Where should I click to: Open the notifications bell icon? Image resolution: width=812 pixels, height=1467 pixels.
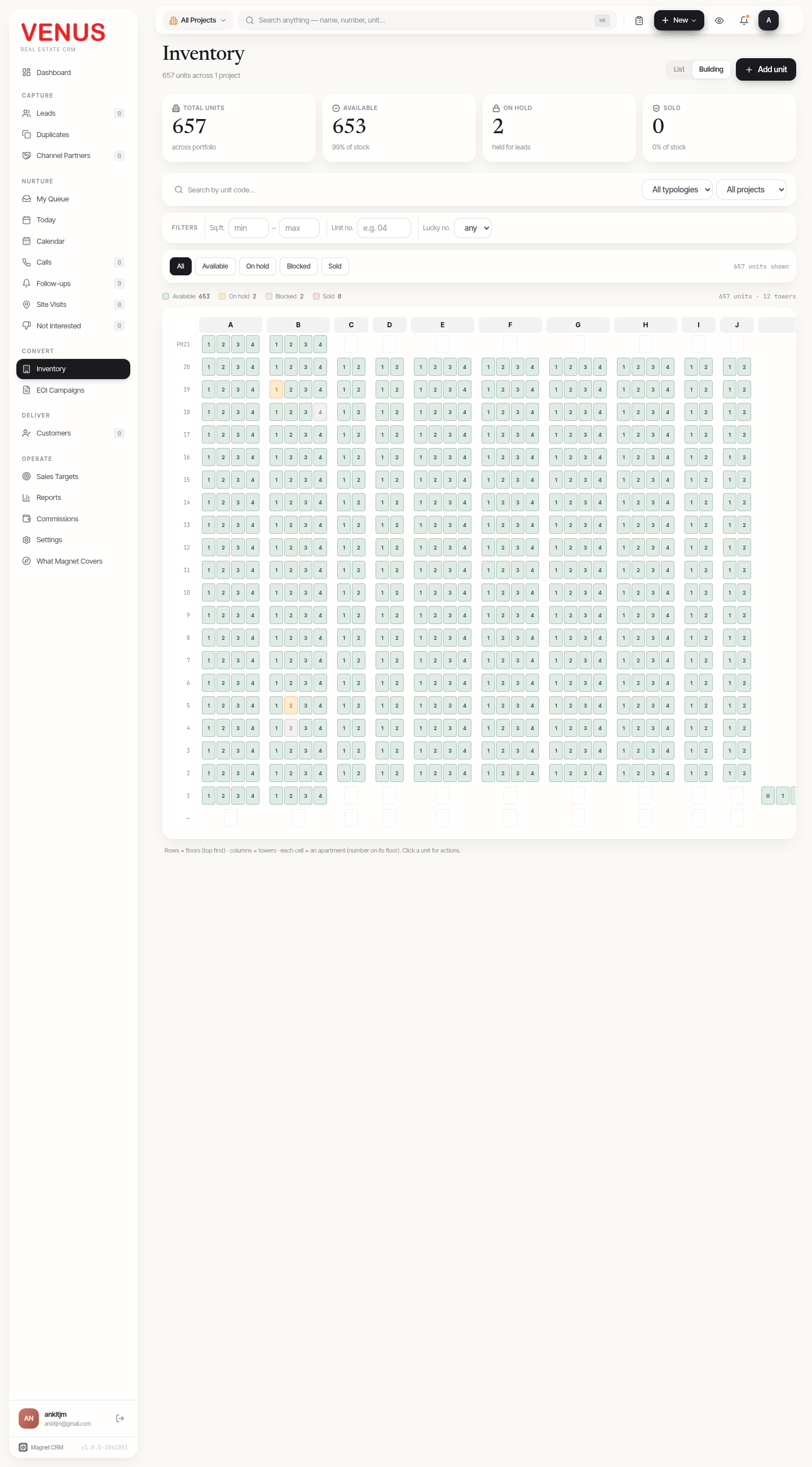pyautogui.click(x=744, y=20)
